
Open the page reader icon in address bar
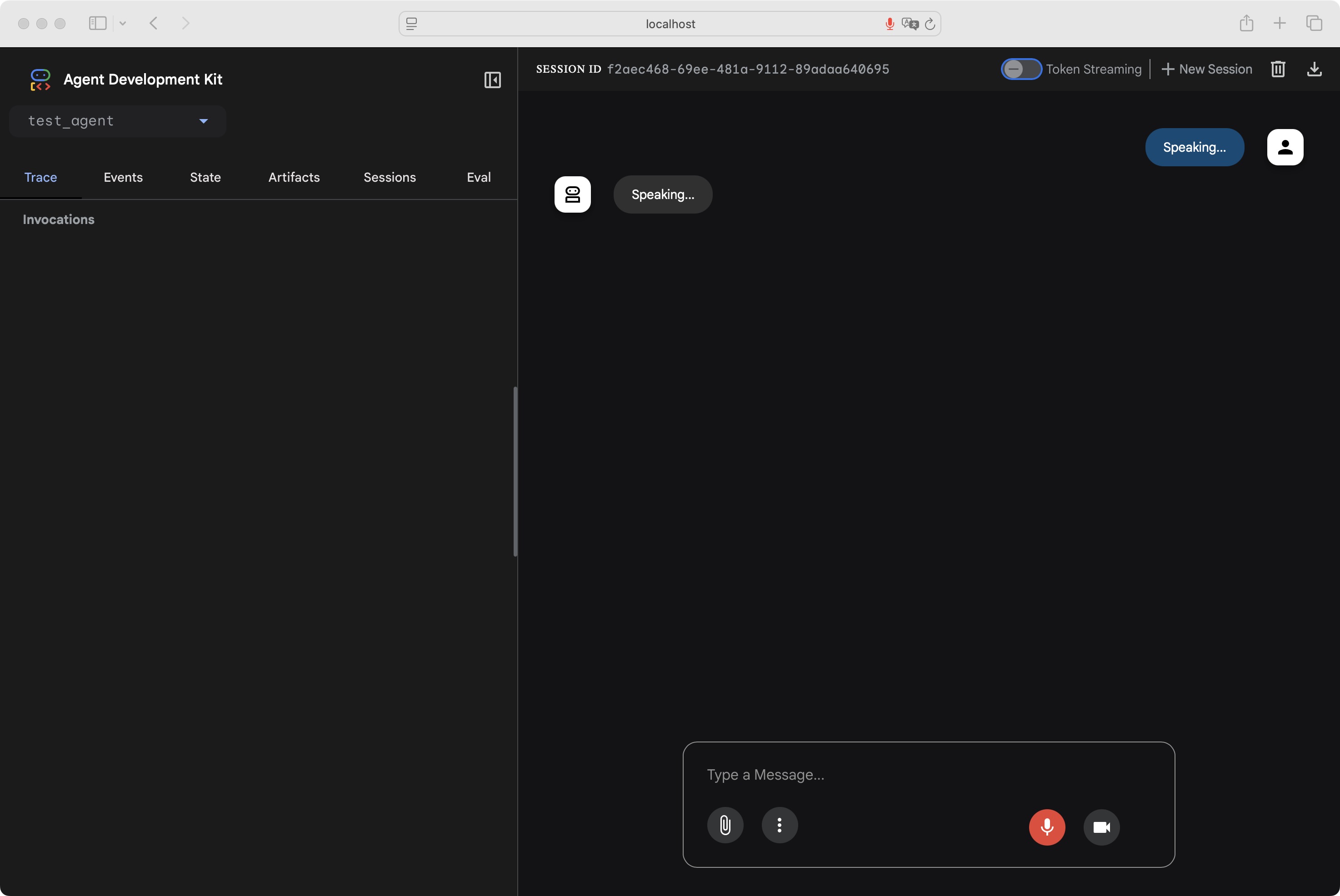click(412, 24)
